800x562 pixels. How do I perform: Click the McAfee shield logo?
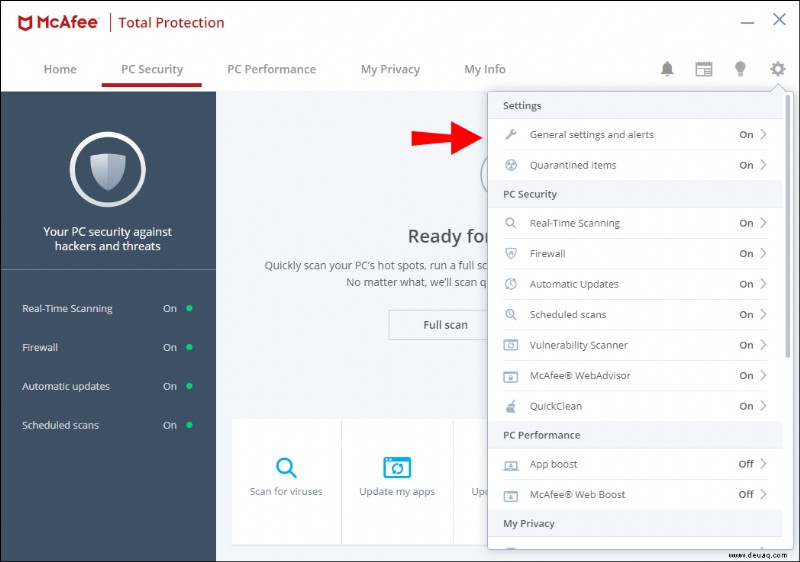click(25, 23)
